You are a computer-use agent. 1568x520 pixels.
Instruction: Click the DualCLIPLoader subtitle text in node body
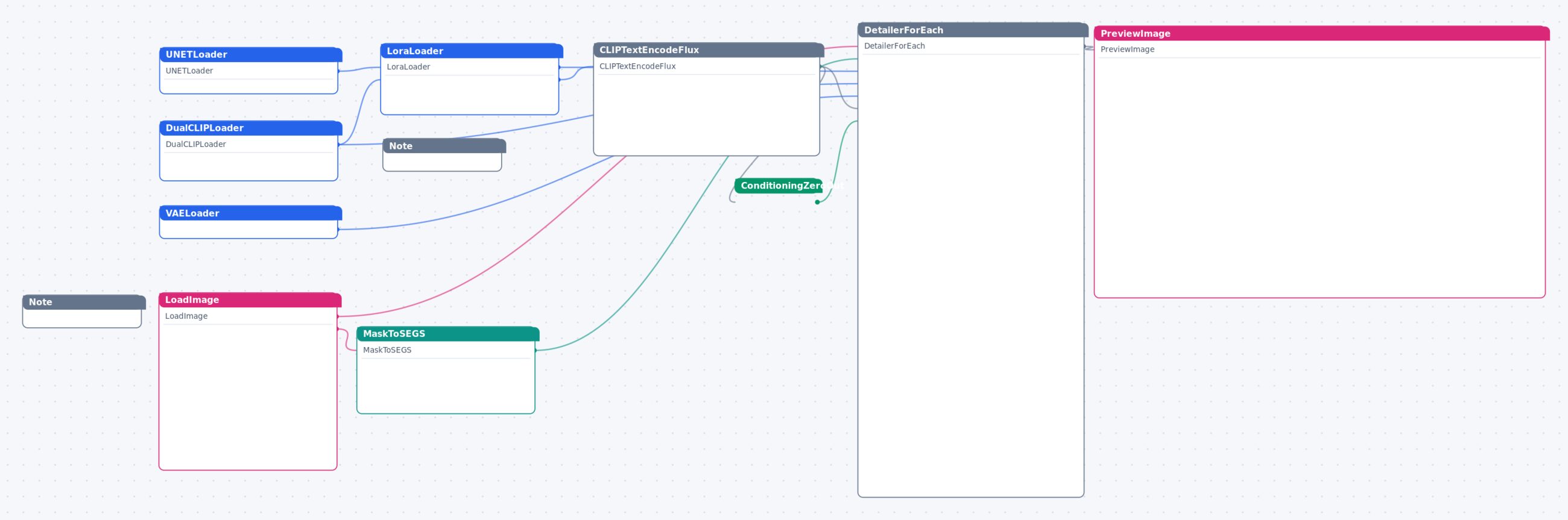click(x=196, y=144)
